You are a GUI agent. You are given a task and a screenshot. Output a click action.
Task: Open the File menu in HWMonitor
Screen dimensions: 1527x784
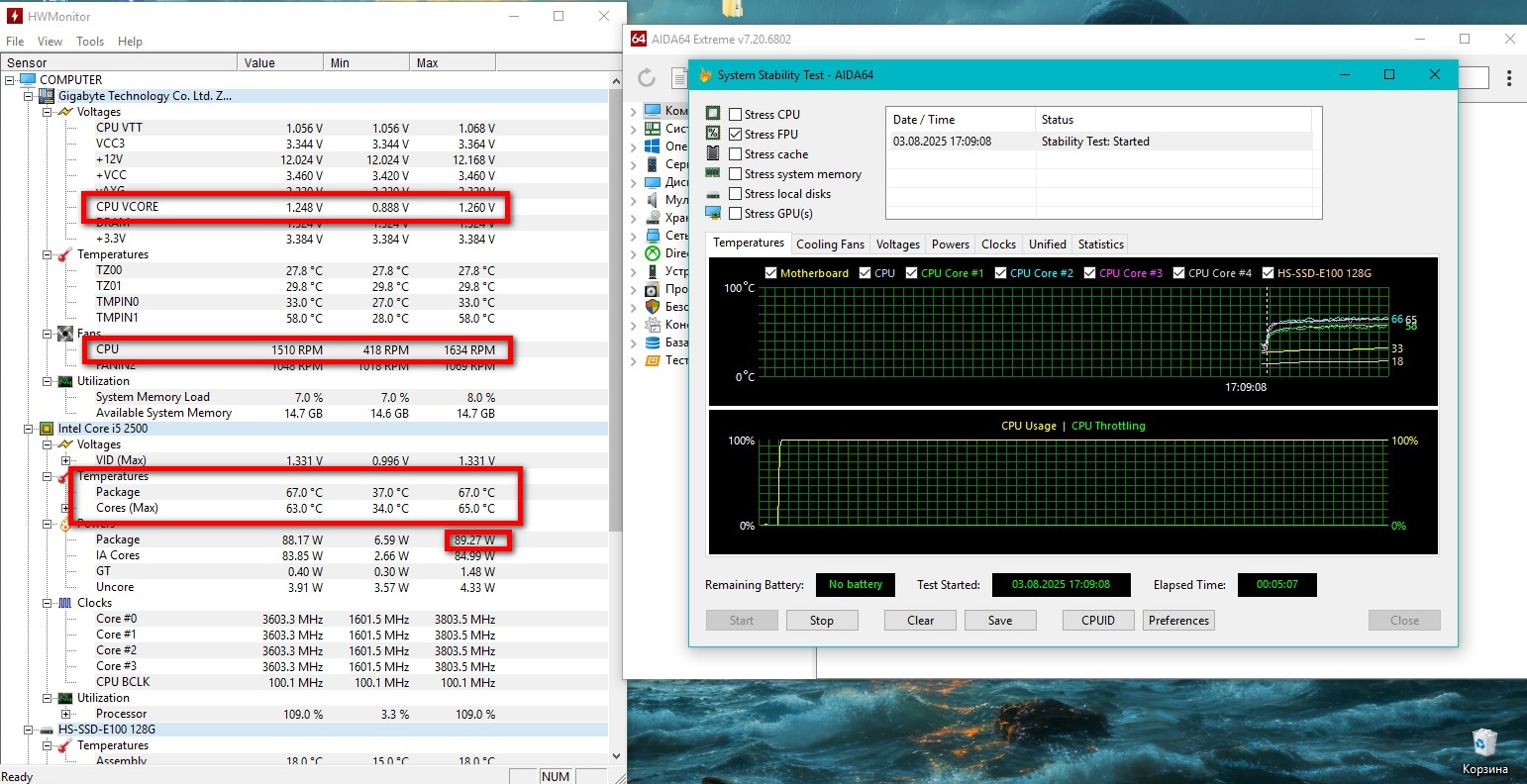pos(15,42)
